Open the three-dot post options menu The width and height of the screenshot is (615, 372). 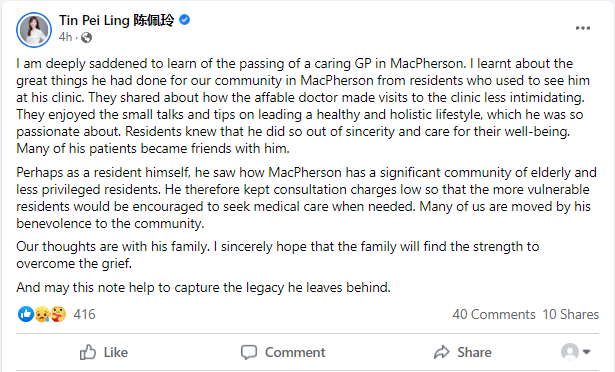coord(582,28)
